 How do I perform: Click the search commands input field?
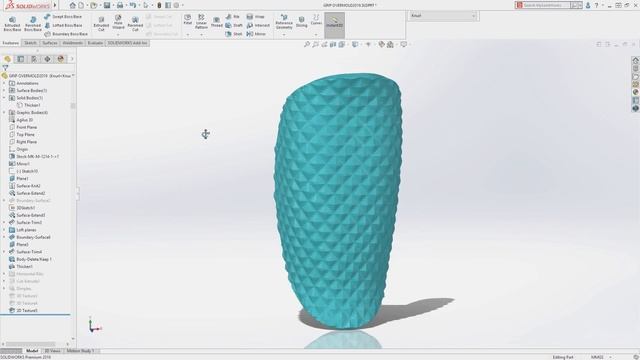pyautogui.click(x=546, y=5)
